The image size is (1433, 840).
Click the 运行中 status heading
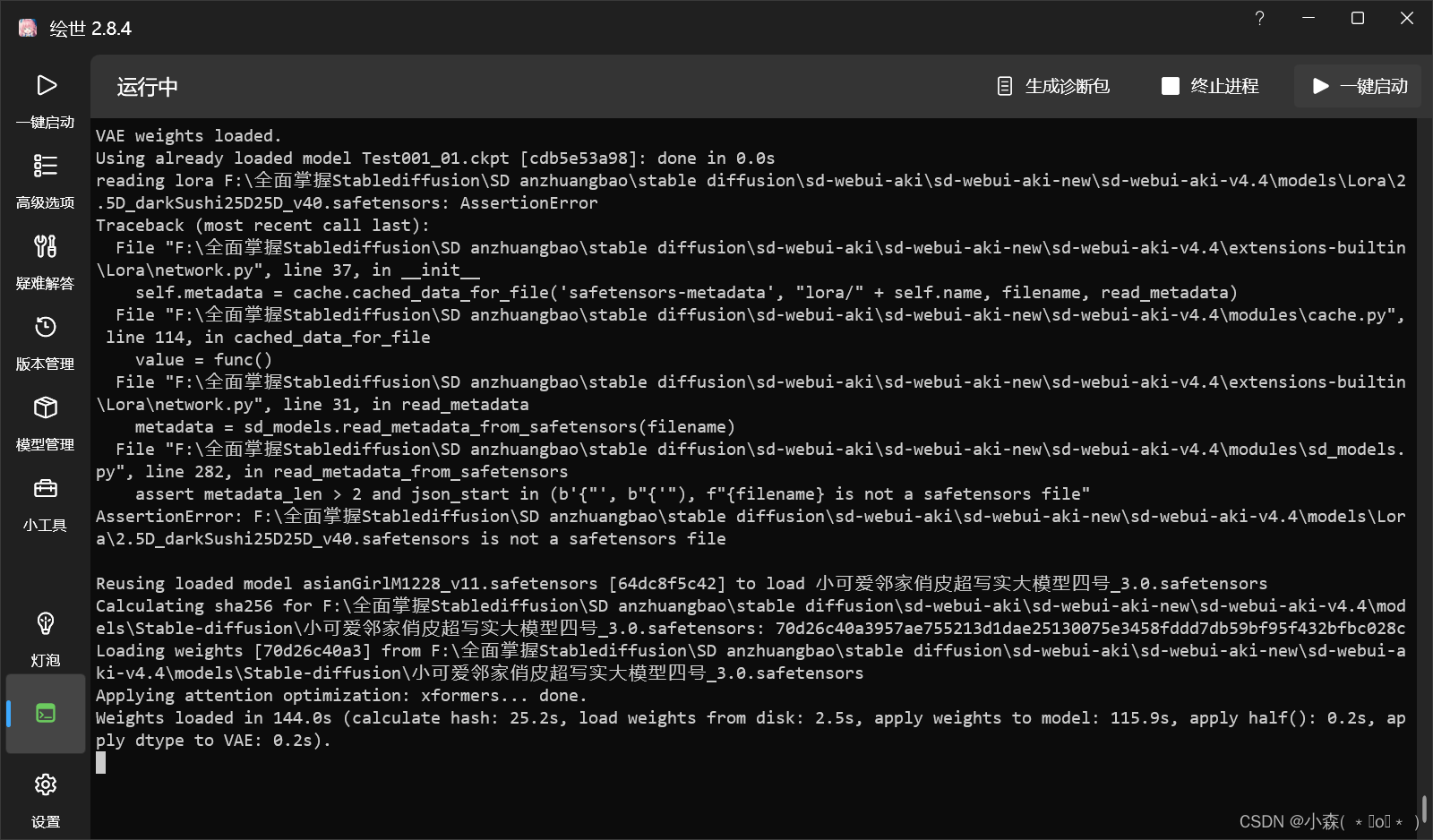pyautogui.click(x=147, y=87)
